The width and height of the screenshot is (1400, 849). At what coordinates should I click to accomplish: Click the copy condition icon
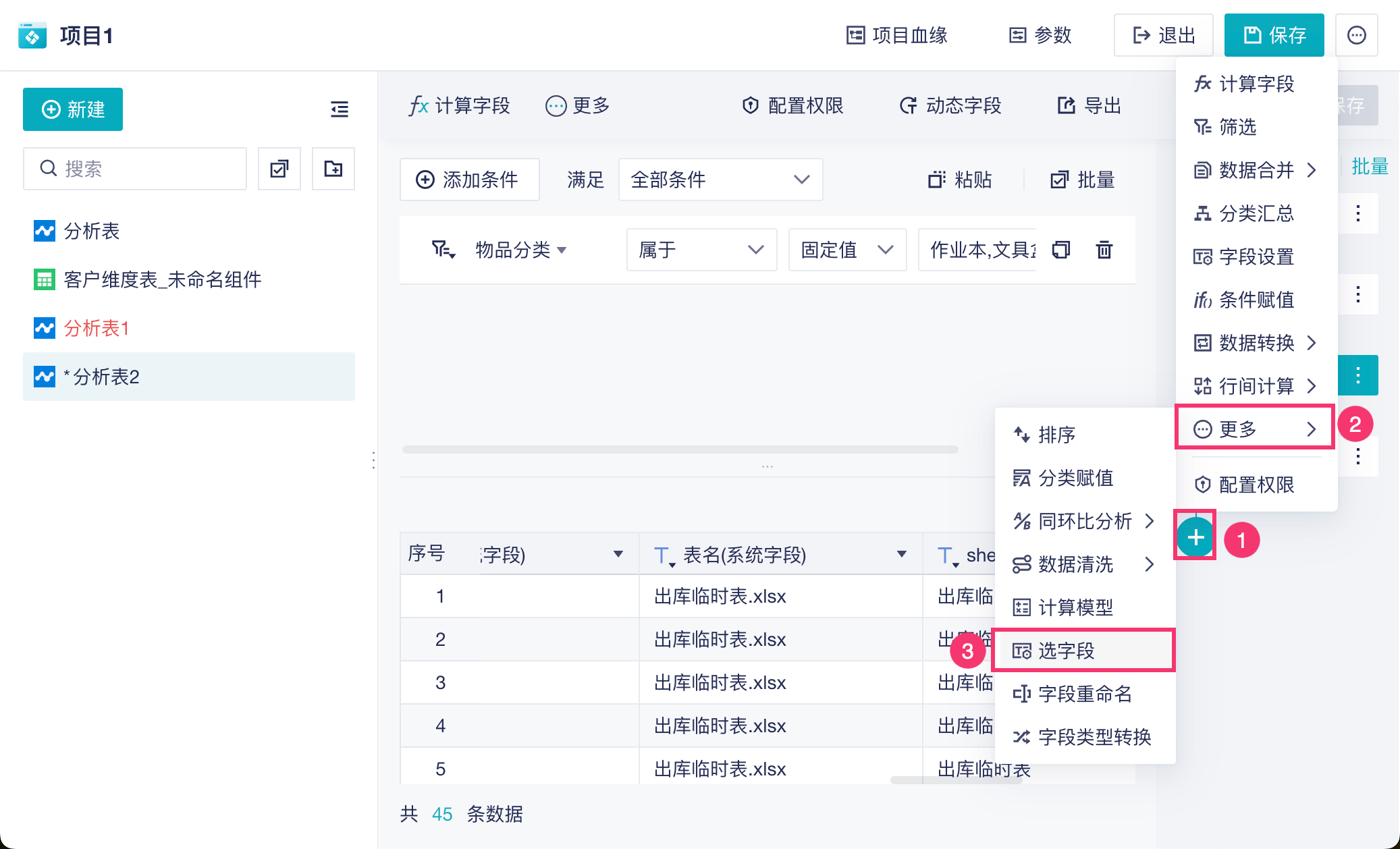[x=1061, y=250]
